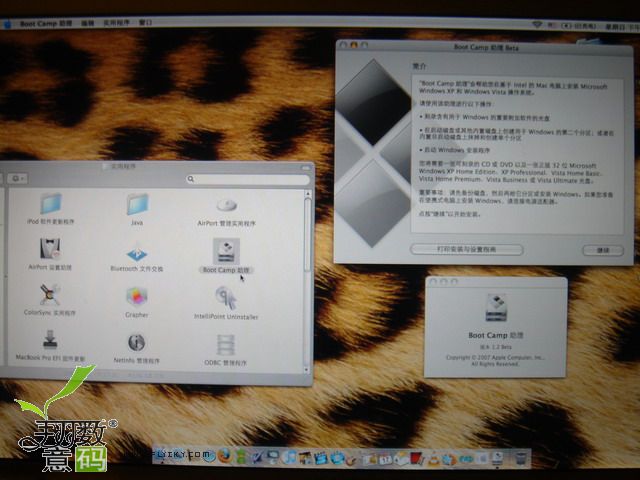
Task: Open the Trash in the Dock
Action: coord(521,458)
